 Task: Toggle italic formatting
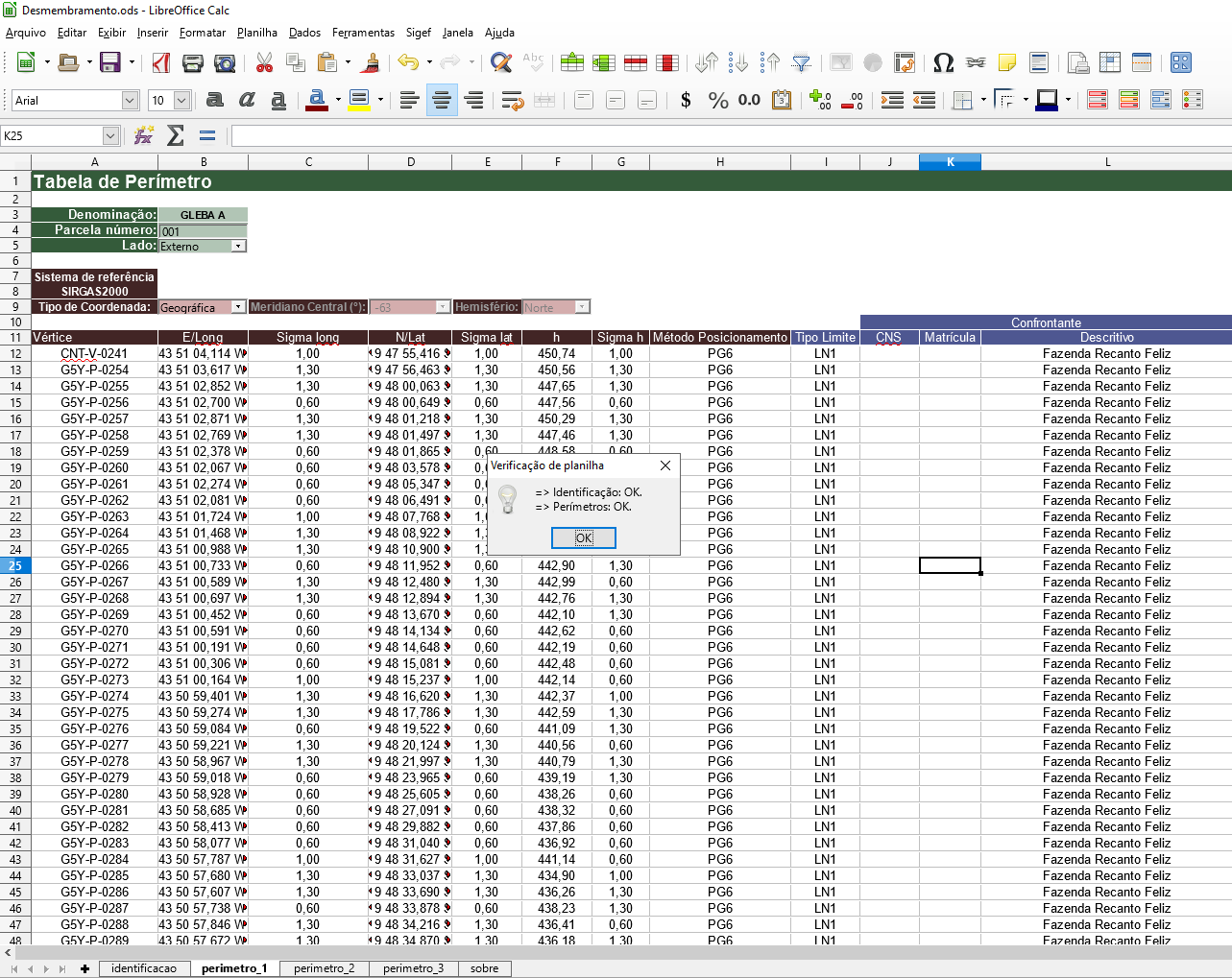[247, 100]
